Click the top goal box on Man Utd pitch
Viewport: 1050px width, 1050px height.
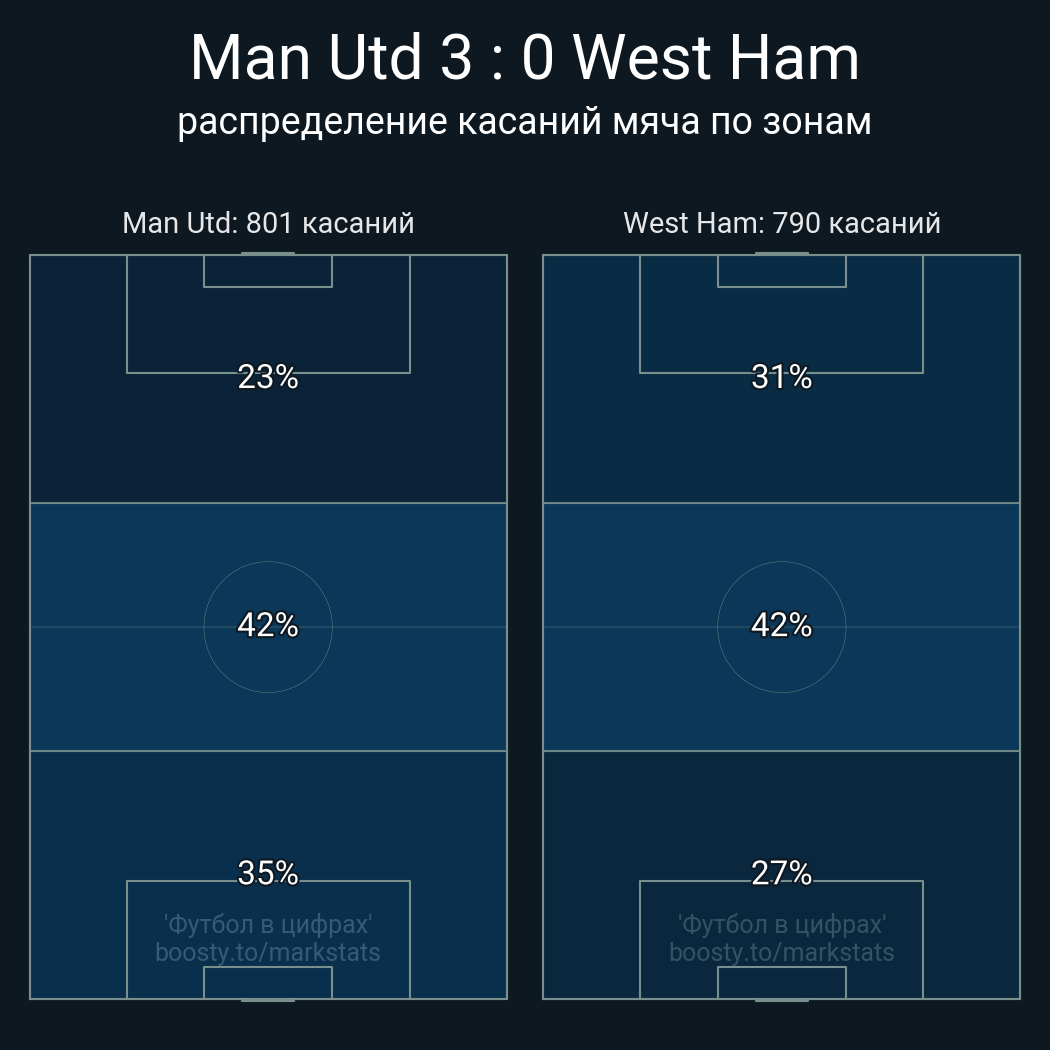(x=268, y=271)
